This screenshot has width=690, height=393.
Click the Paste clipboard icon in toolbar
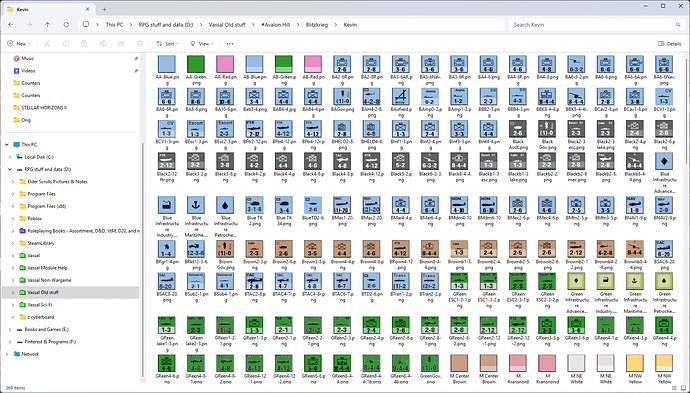(84, 44)
